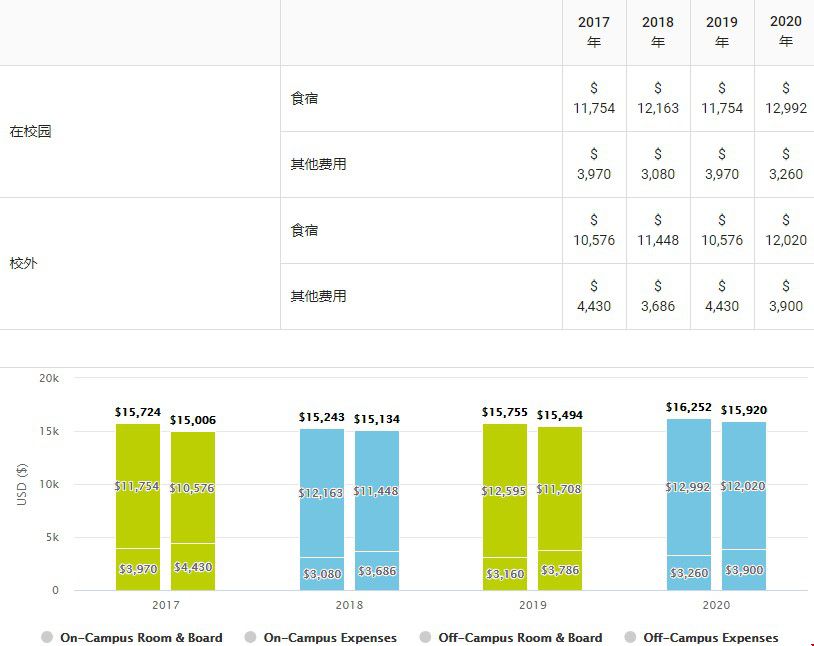Click the 2017 bar segment labeled $3,970
Viewport: 814px width, 646px height.
tap(138, 569)
